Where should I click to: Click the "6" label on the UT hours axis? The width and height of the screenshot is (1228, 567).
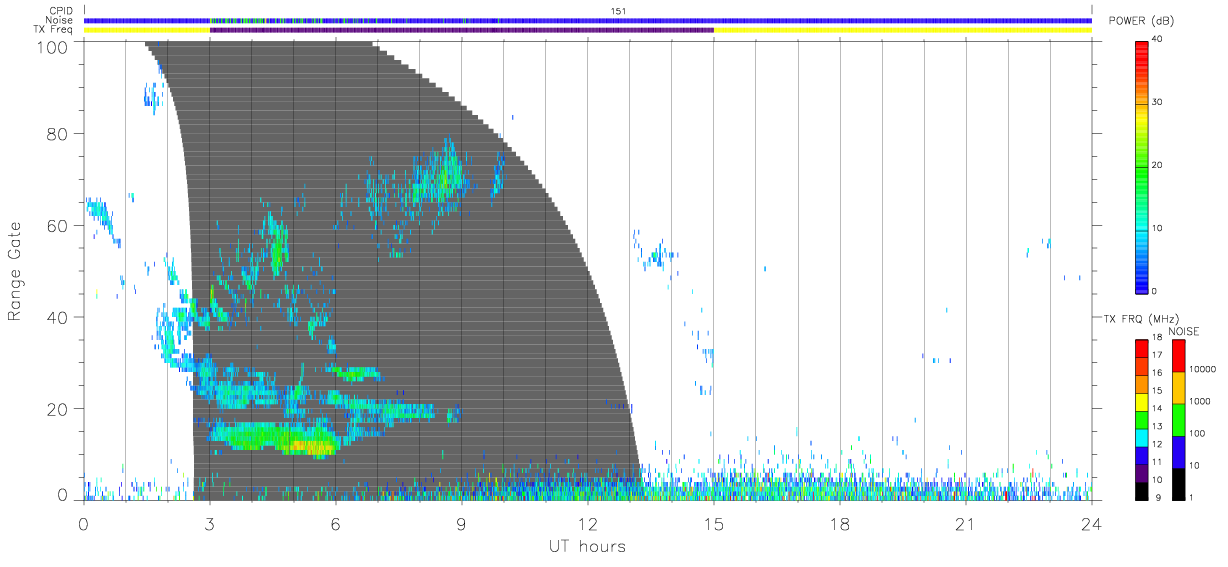pos(336,524)
